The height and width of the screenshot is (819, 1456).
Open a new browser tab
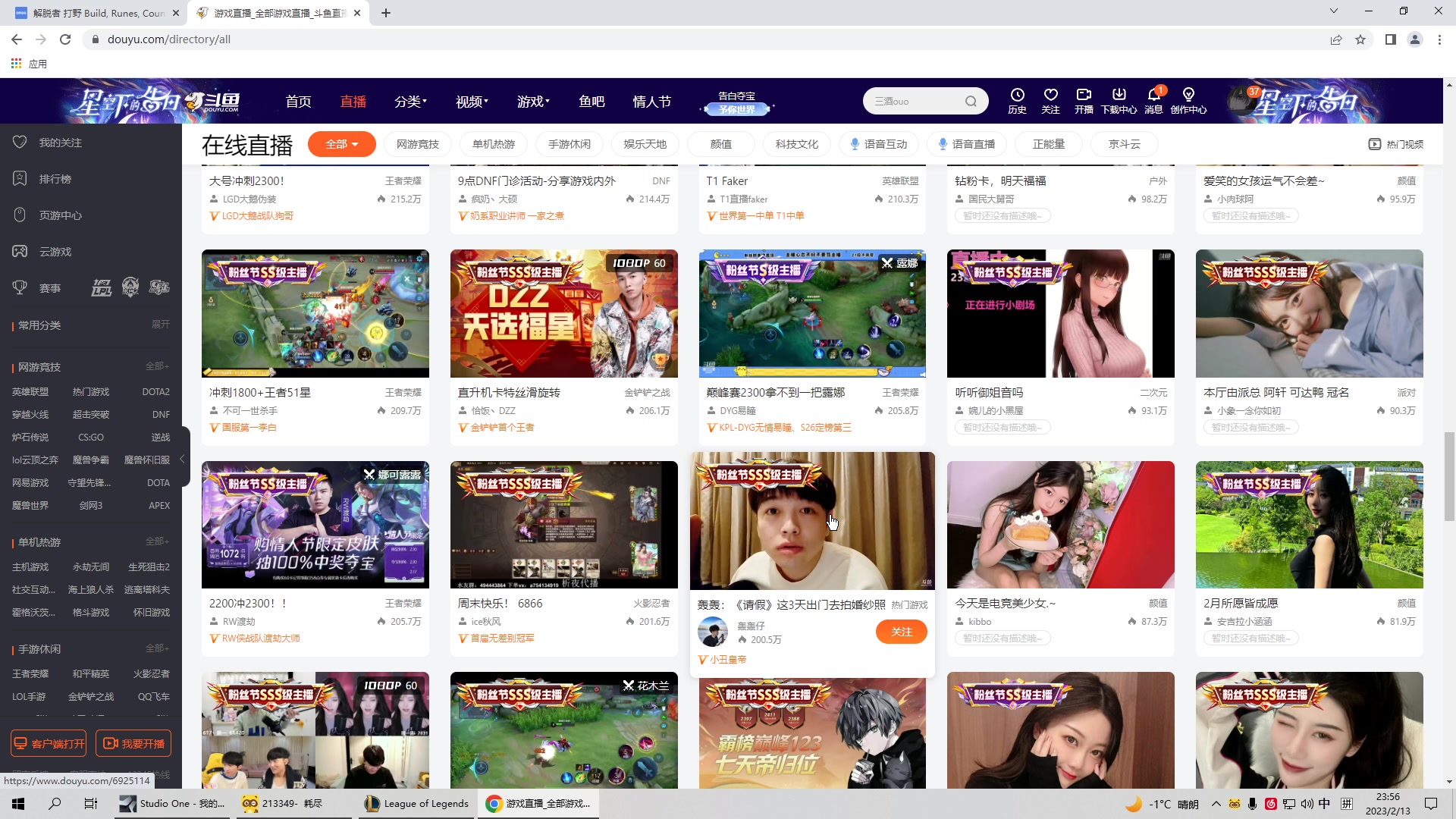[x=386, y=13]
